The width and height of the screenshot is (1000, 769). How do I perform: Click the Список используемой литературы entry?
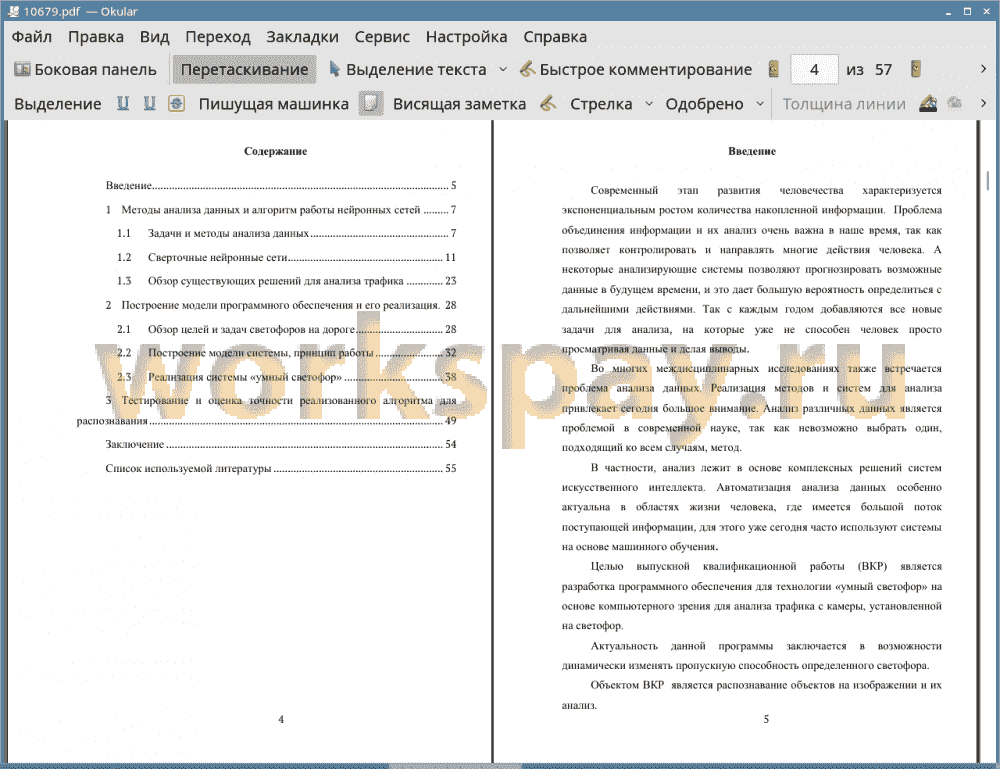click(281, 469)
